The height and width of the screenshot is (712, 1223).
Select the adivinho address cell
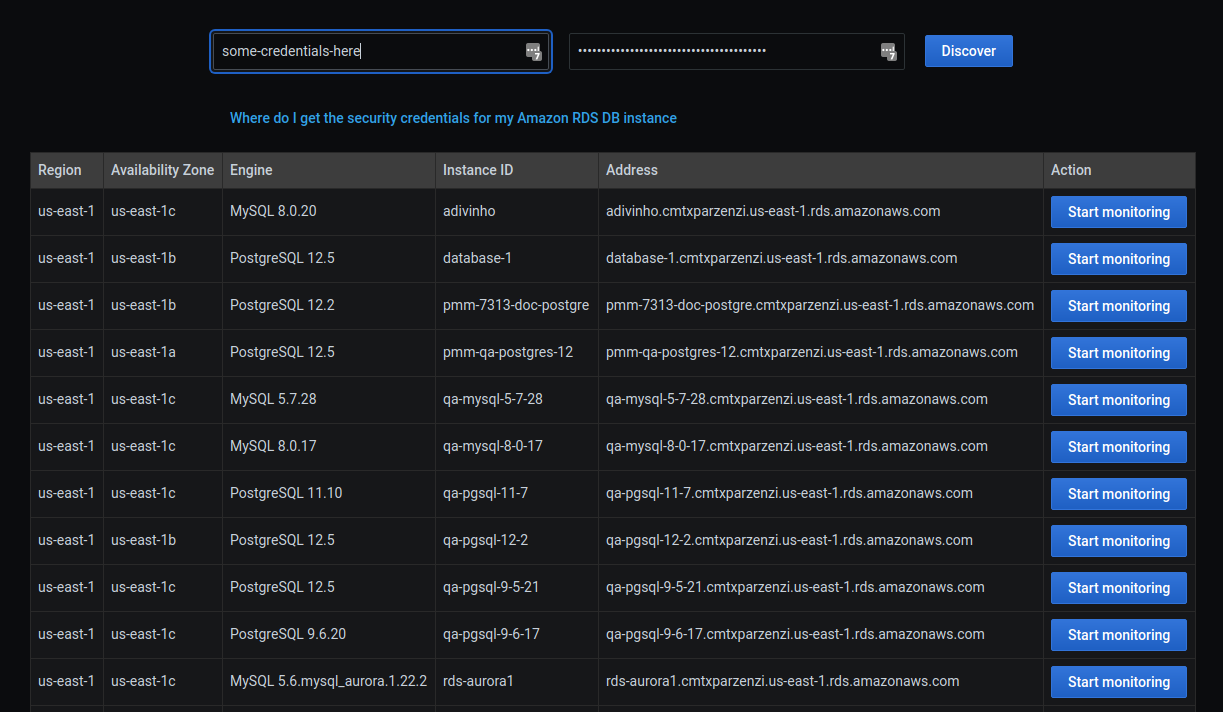coord(772,212)
